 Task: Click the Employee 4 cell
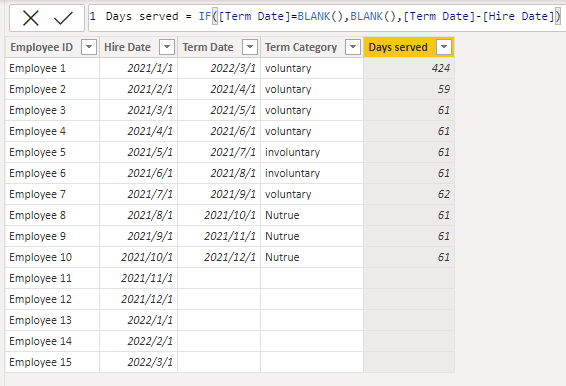click(52, 131)
